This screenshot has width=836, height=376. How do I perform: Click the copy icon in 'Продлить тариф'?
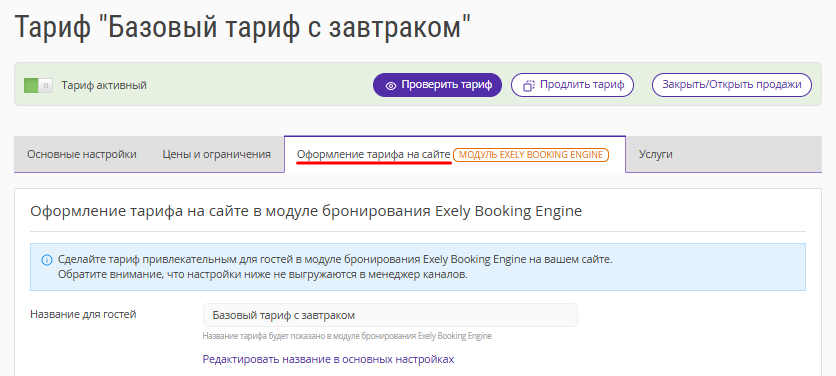(528, 85)
